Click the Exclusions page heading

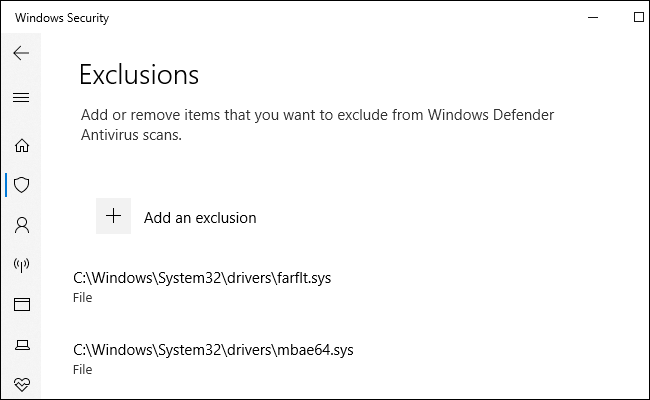click(x=139, y=75)
